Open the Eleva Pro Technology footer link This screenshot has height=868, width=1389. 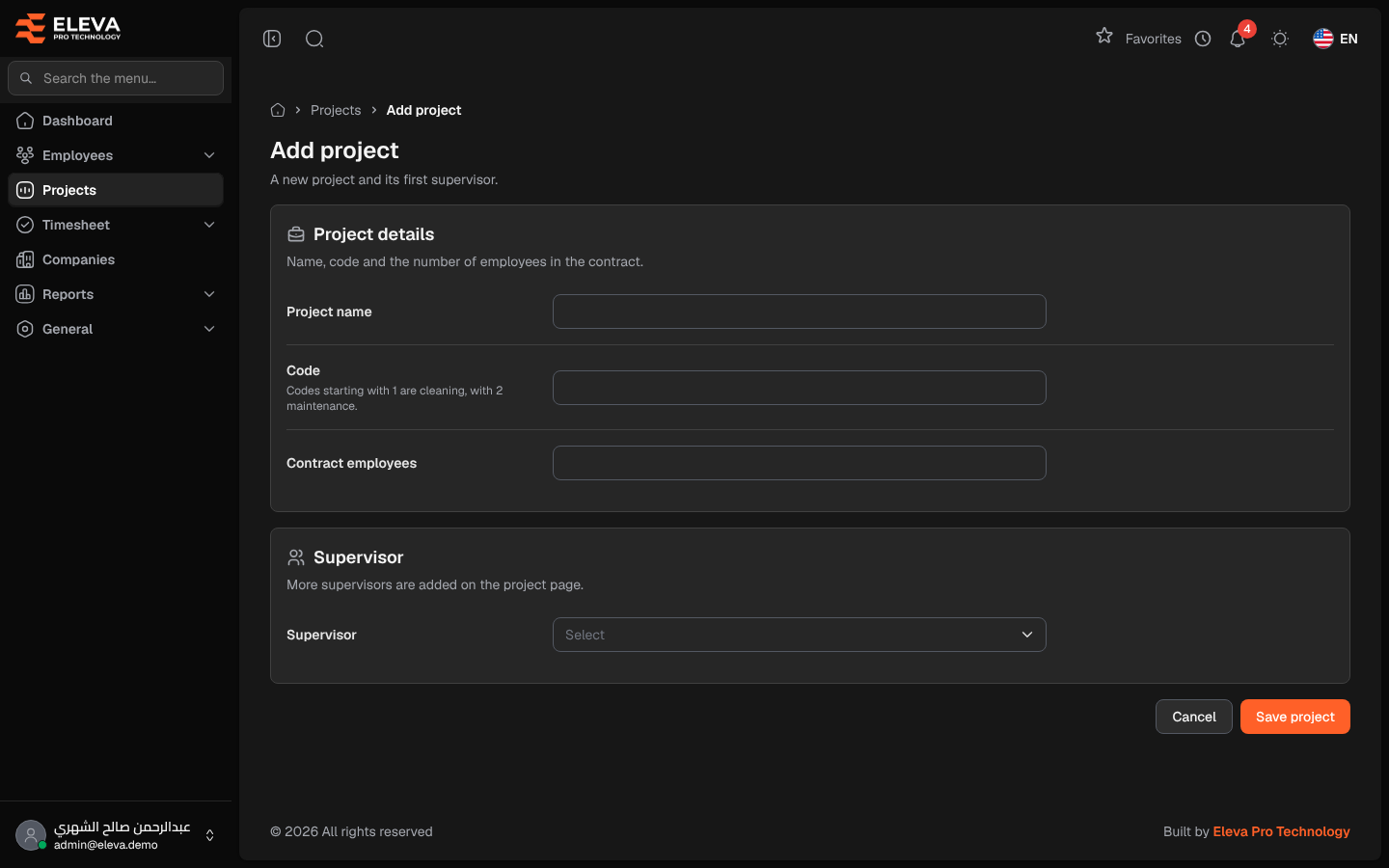(x=1281, y=831)
